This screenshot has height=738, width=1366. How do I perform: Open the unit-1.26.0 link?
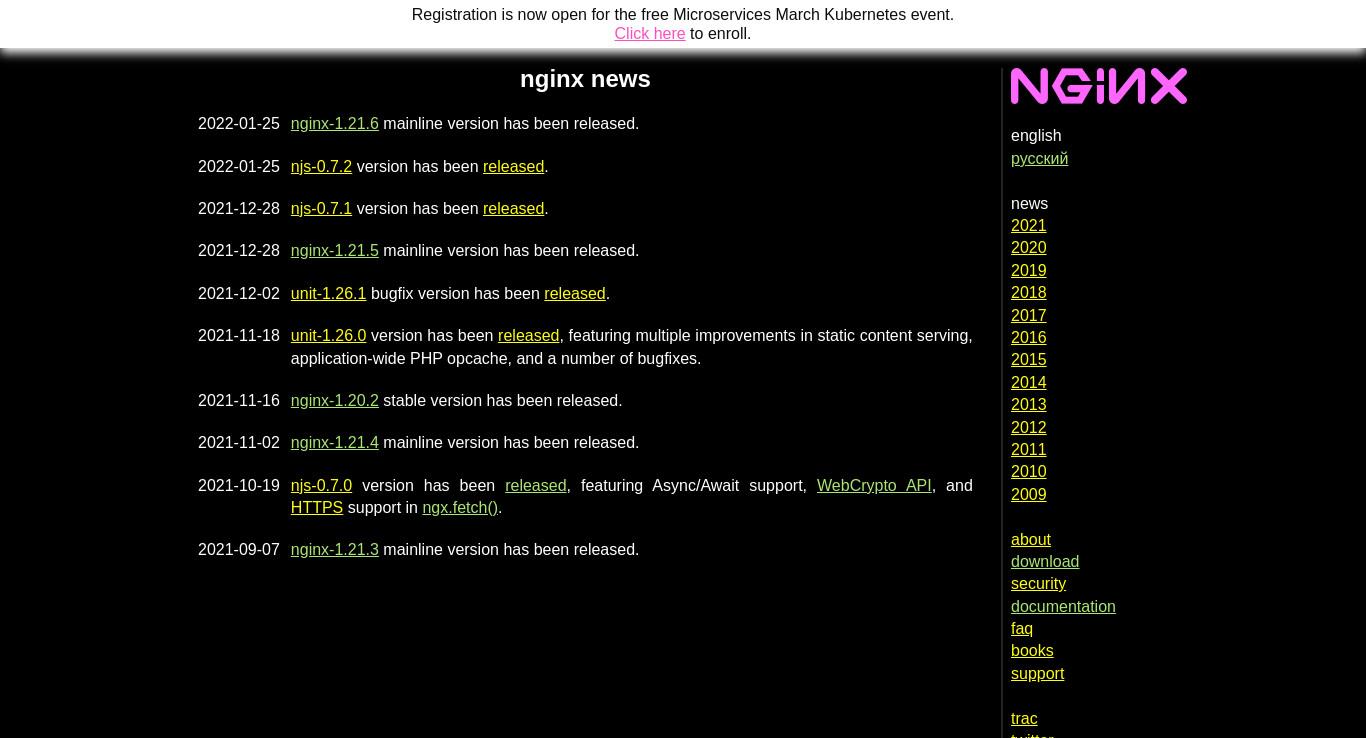(328, 335)
